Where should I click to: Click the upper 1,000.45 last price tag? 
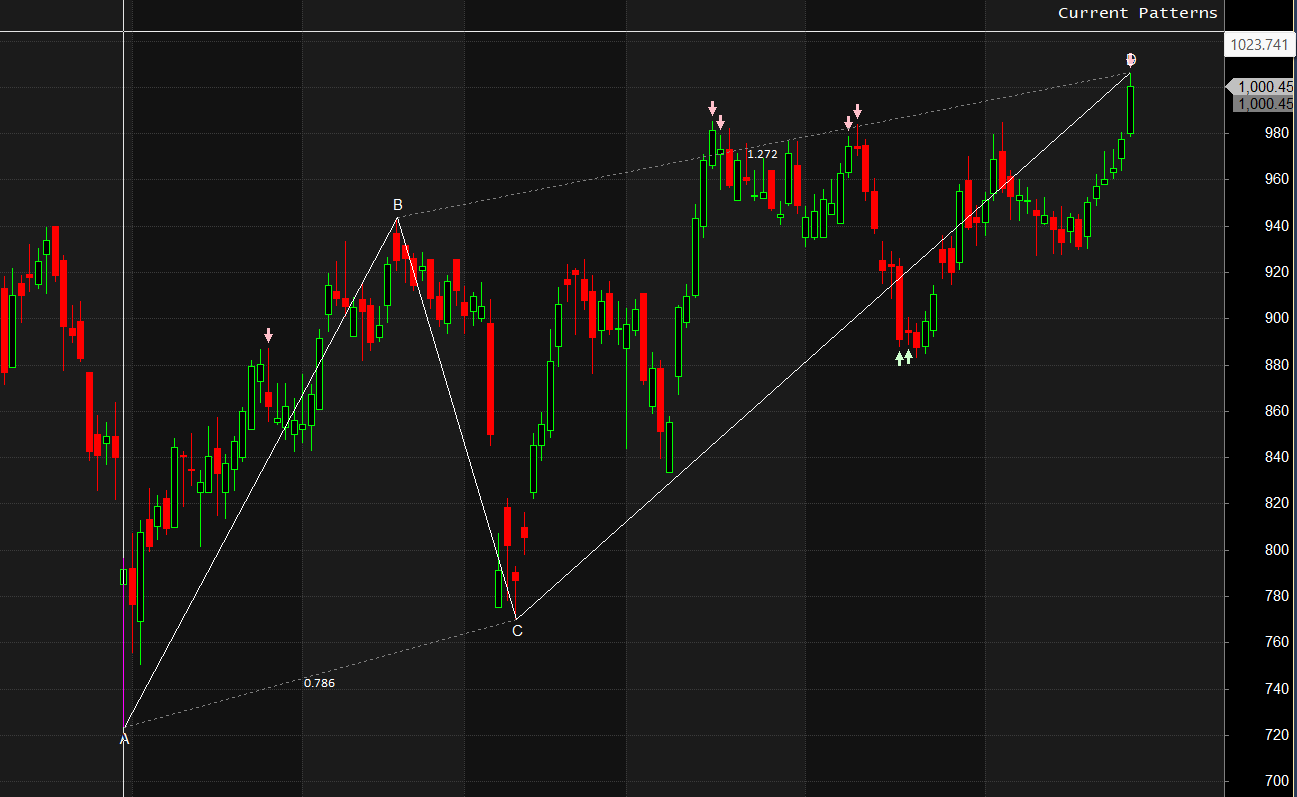[1262, 87]
